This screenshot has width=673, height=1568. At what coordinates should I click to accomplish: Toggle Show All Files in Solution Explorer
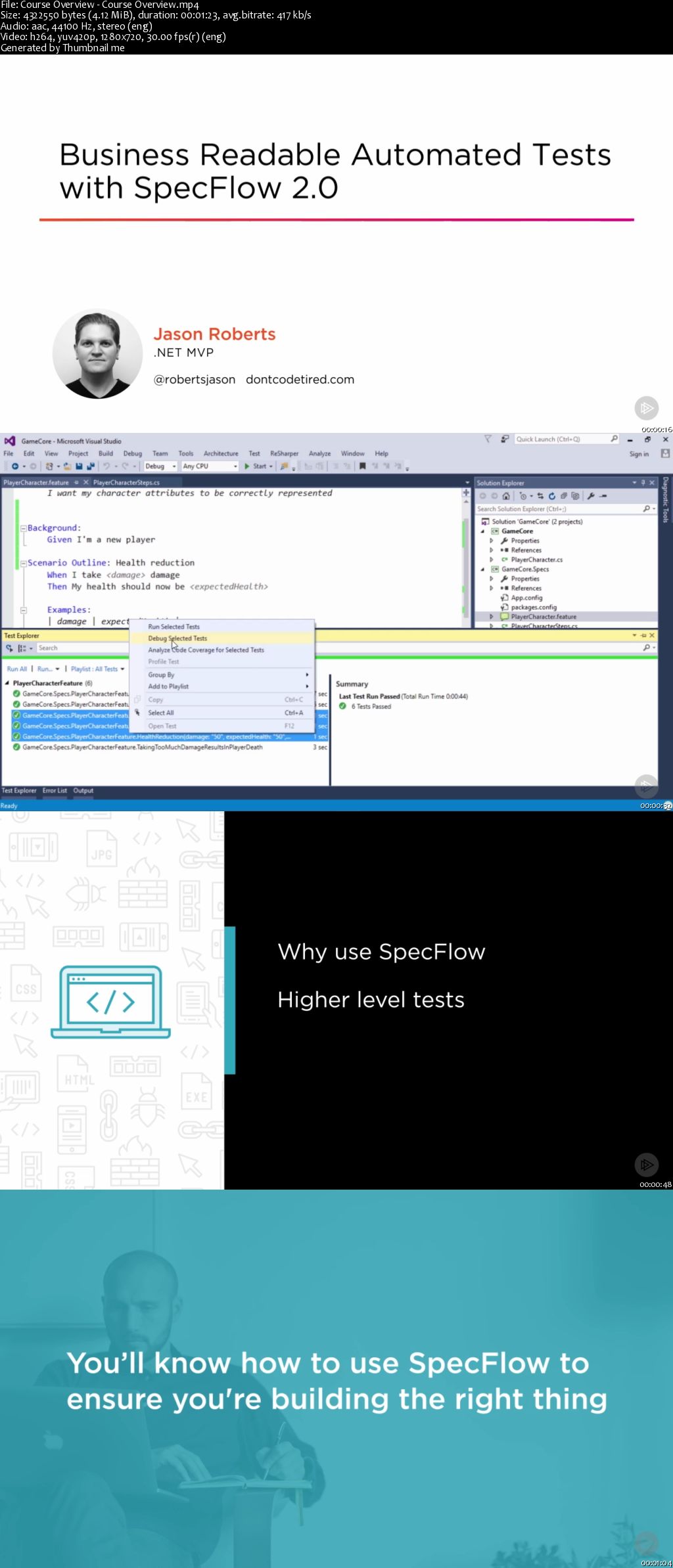575,496
